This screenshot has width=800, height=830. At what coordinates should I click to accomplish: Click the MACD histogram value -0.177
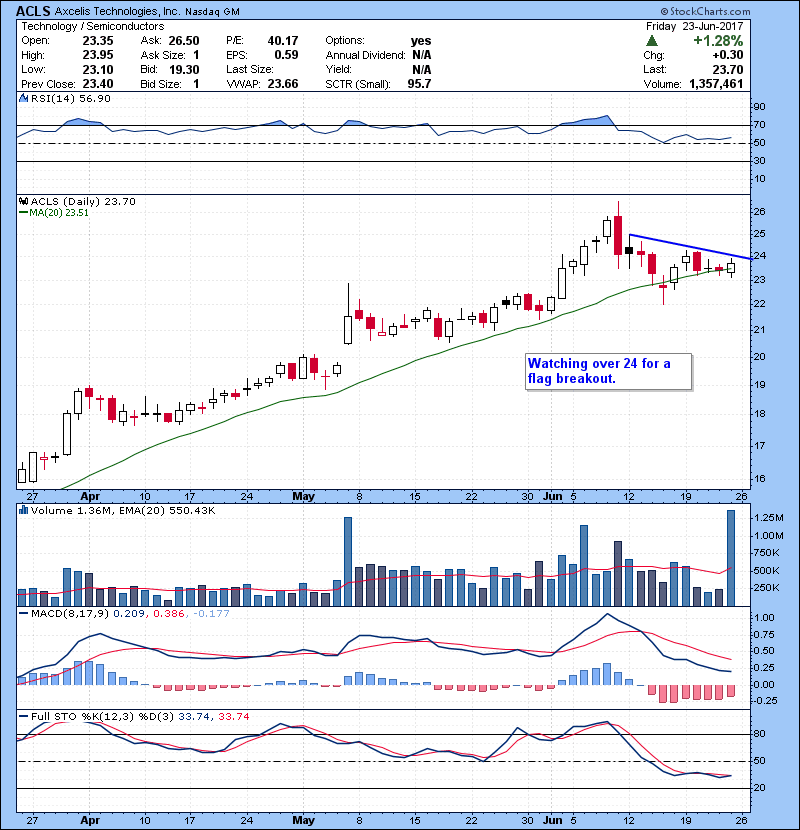(x=211, y=614)
